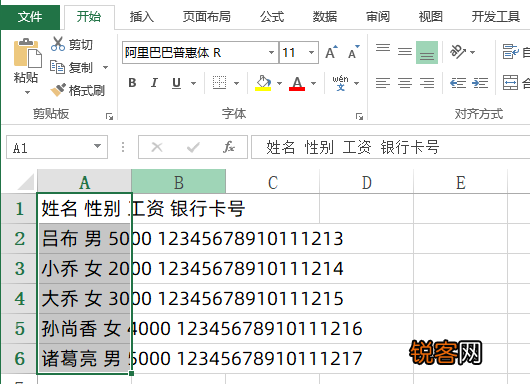The image size is (530, 384).
Task: Open the 文件 File menu
Action: pos(30,17)
